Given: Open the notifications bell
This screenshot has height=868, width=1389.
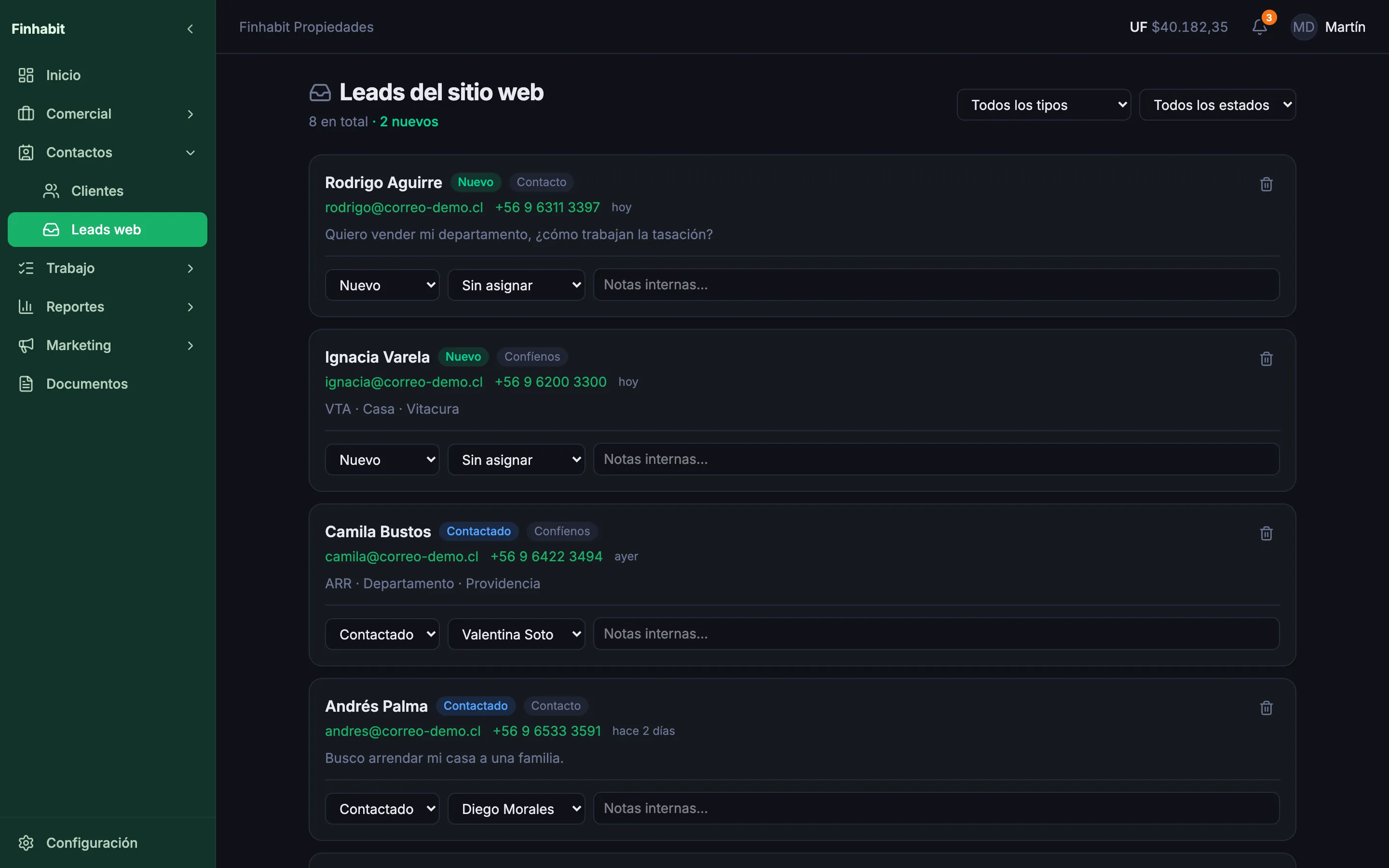Looking at the screenshot, I should (x=1259, y=27).
